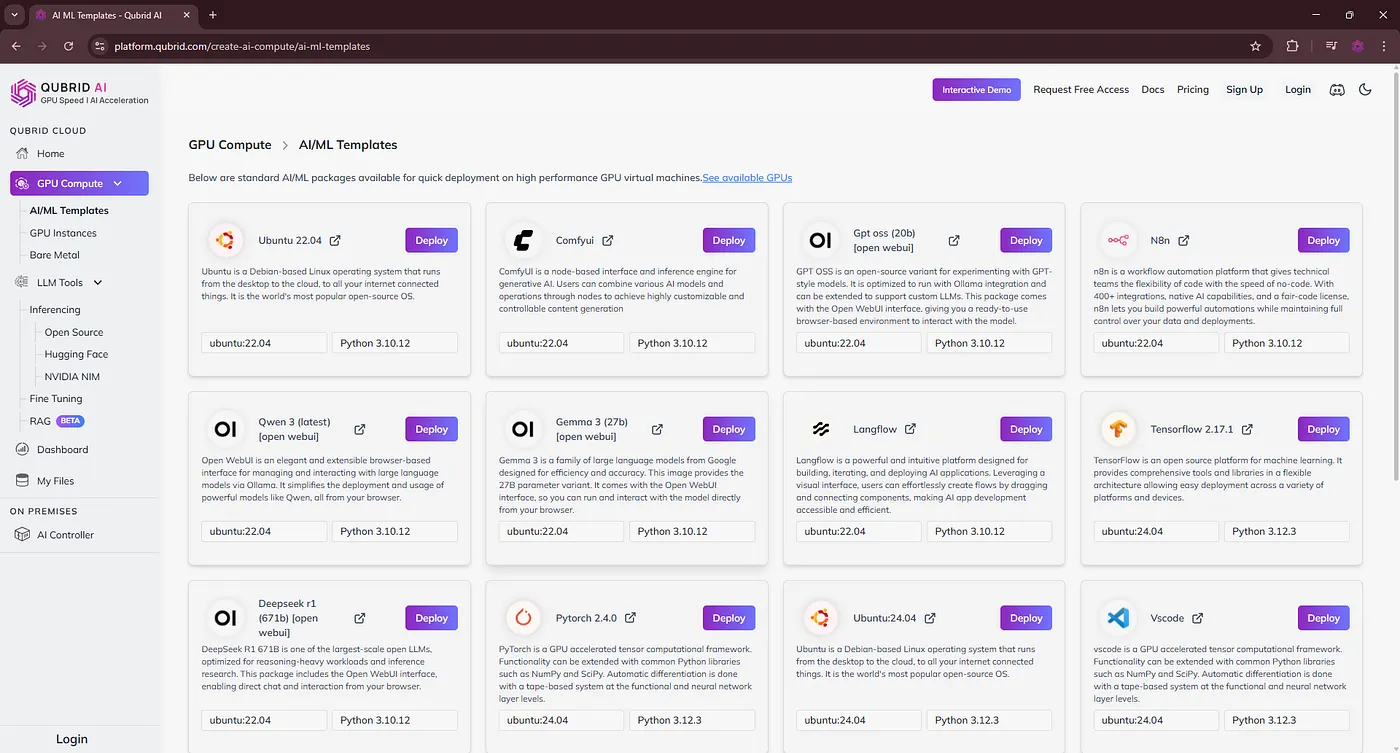
Task: Open the RAG beta sidebar item
Action: click(x=57, y=421)
